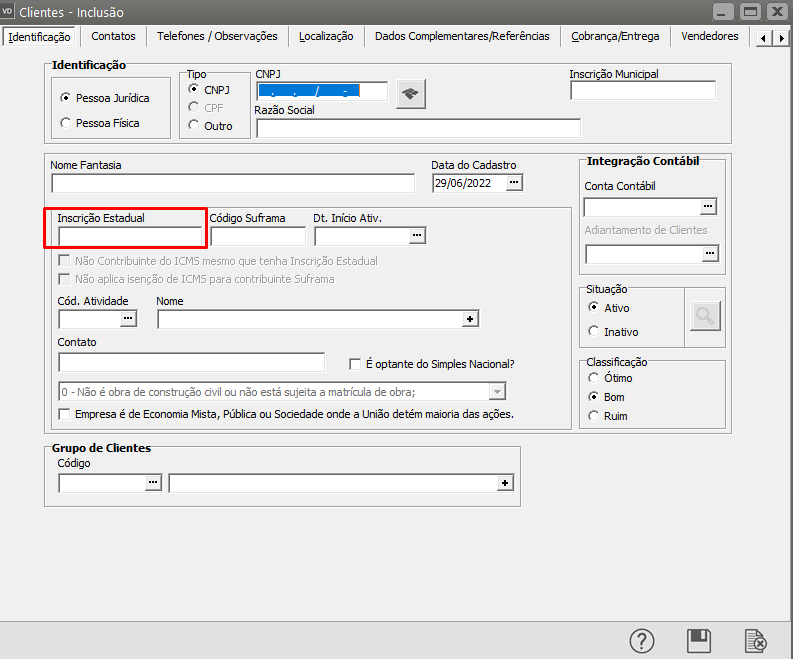Select the Pessoa Física radio option
793x659 pixels.
coord(66,123)
